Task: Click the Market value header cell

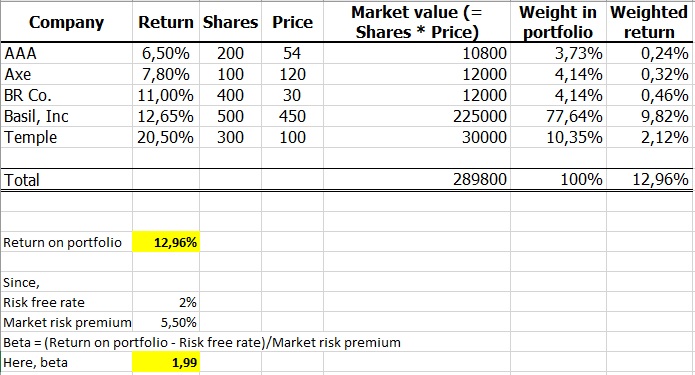Action: (x=417, y=22)
